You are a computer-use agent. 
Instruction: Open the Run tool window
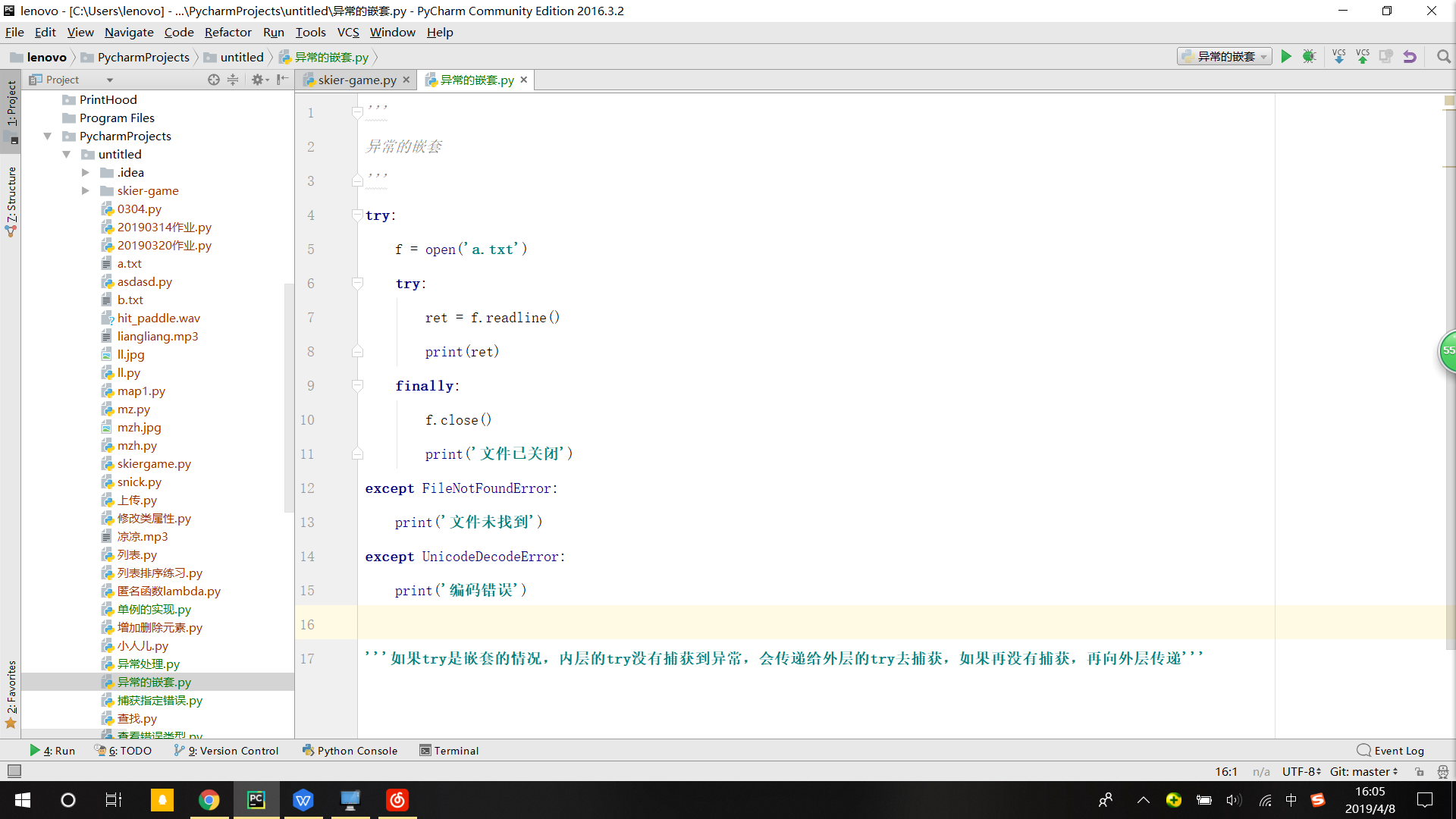(52, 751)
